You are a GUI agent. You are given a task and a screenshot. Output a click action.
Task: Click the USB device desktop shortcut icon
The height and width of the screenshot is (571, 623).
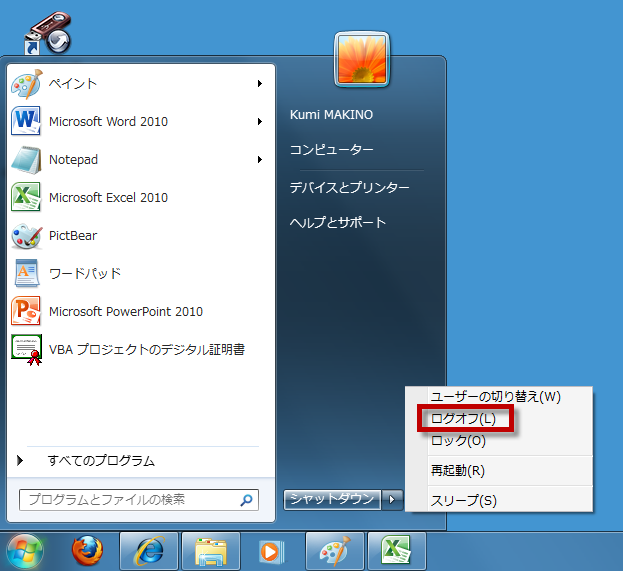coord(48,33)
